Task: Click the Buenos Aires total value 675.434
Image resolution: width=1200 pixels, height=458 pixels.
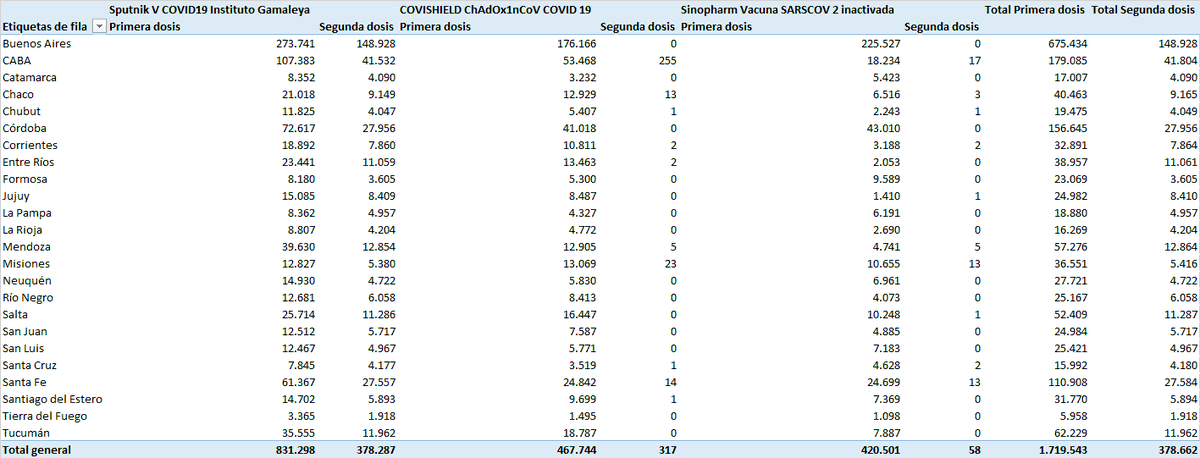Action: [1067, 44]
